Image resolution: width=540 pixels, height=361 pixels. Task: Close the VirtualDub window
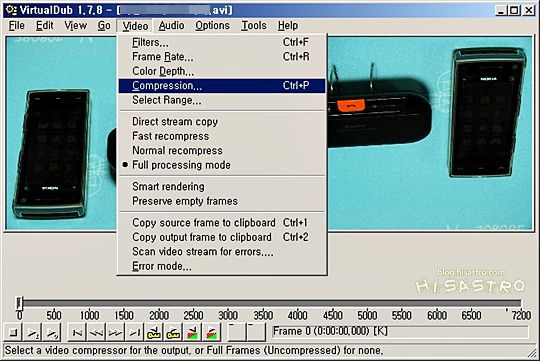(528, 10)
